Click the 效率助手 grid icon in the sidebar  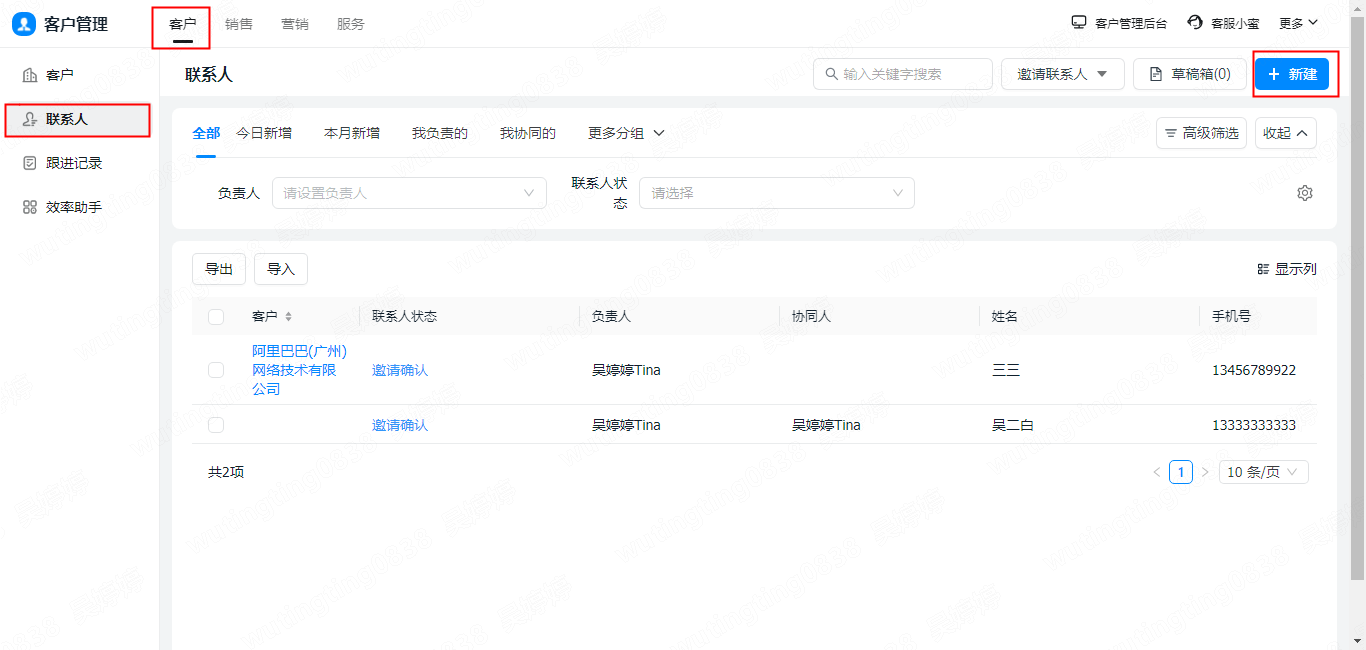30,207
